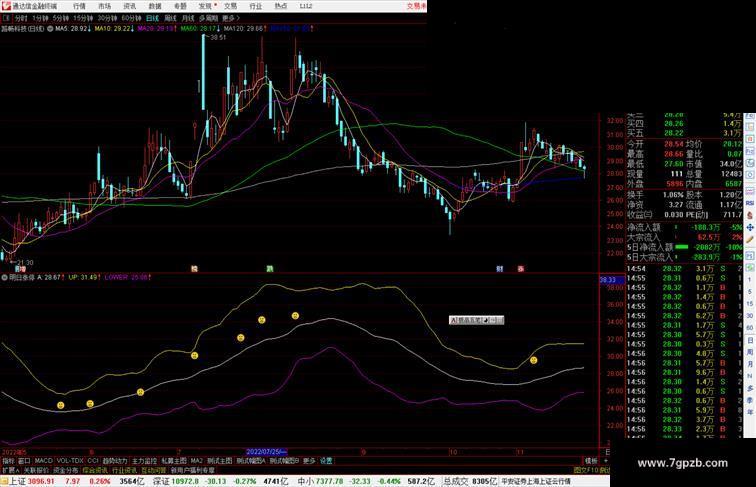Click the 中小 index in status bar
This screenshot has height=487, width=756.
pyautogui.click(x=305, y=481)
